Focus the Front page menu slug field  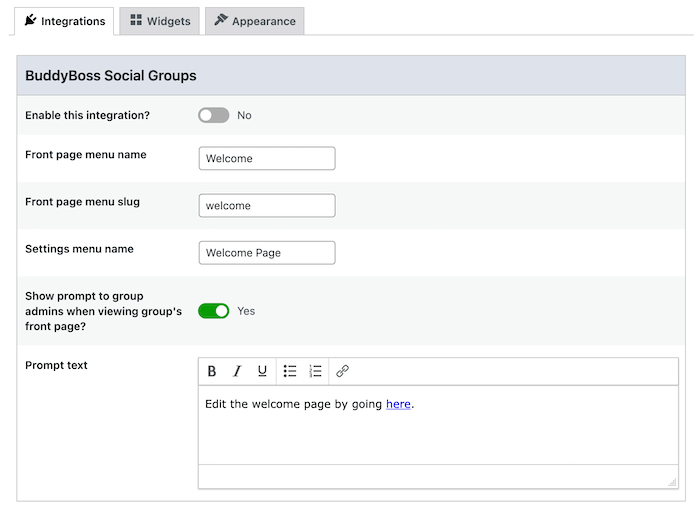click(x=267, y=205)
